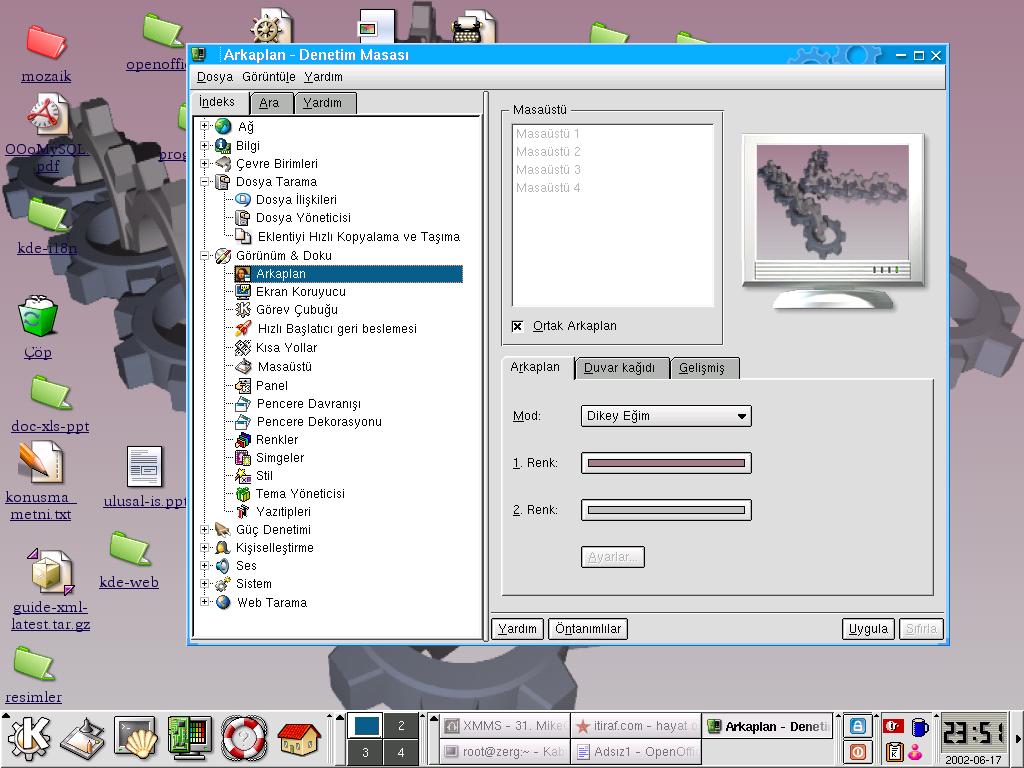Click the Ekran Koruyucu icon in tree
Viewport: 1024px width, 768px height.
tap(242, 292)
